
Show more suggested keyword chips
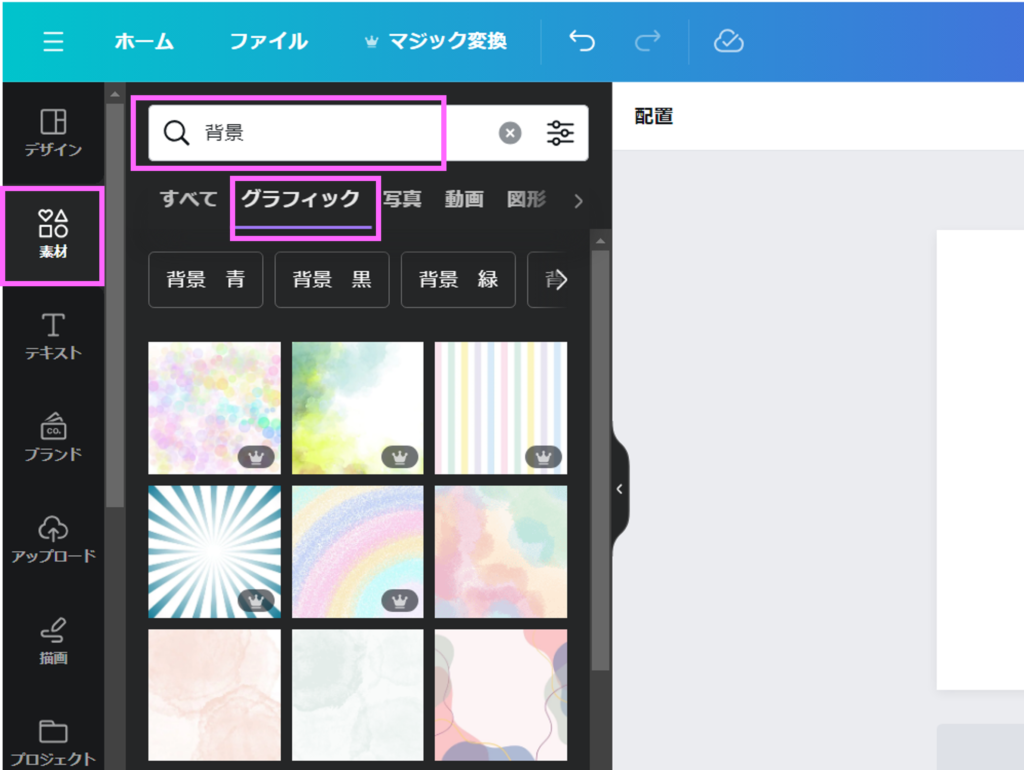pyautogui.click(x=561, y=279)
